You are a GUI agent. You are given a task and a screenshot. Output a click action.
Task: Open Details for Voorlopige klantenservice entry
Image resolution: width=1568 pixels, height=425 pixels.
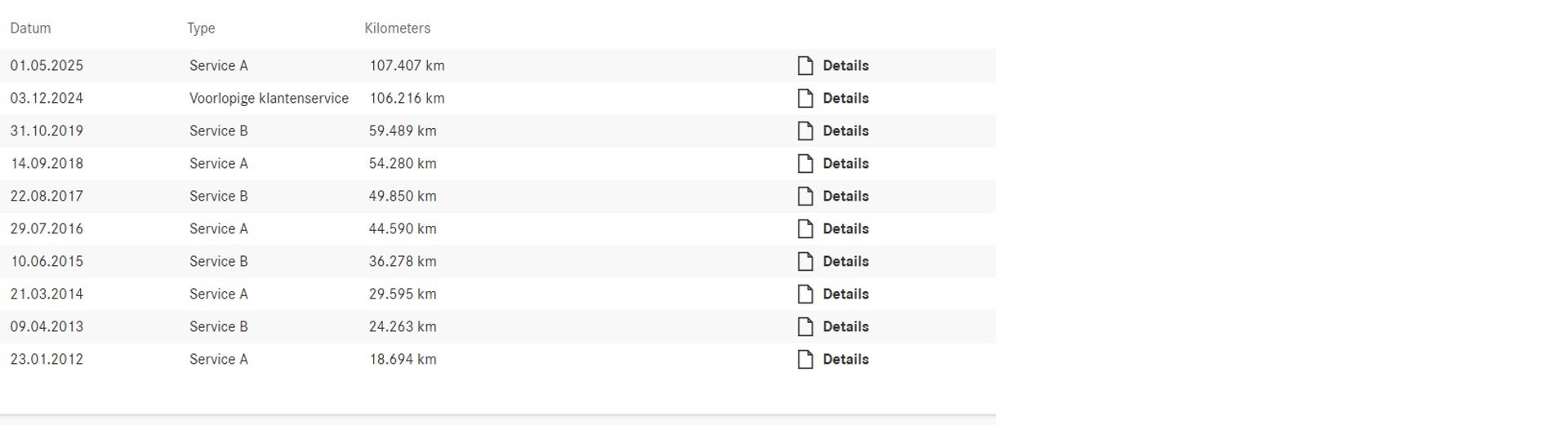click(x=845, y=99)
